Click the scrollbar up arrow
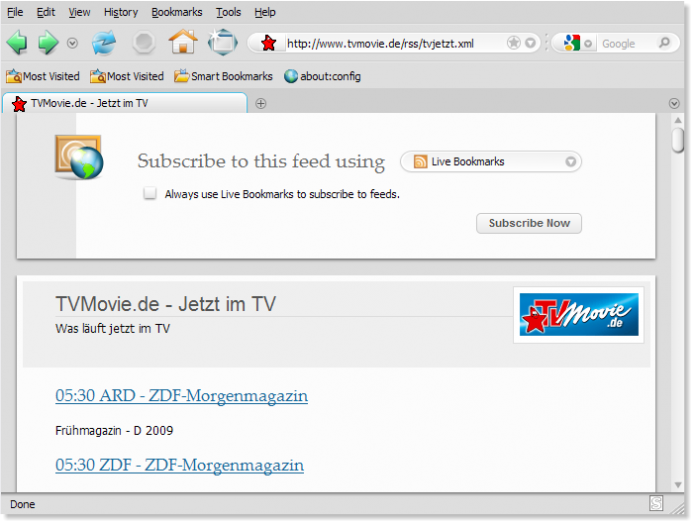 click(678, 120)
